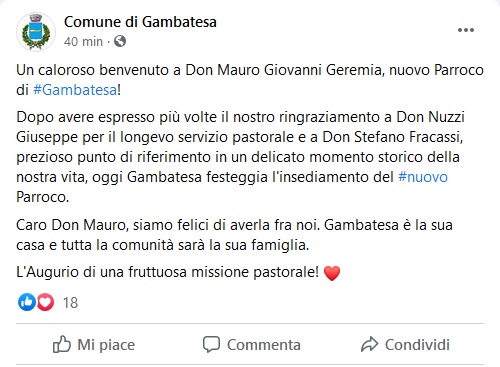Click the Condividi button label
The height and width of the screenshot is (367, 500).
pos(417,345)
